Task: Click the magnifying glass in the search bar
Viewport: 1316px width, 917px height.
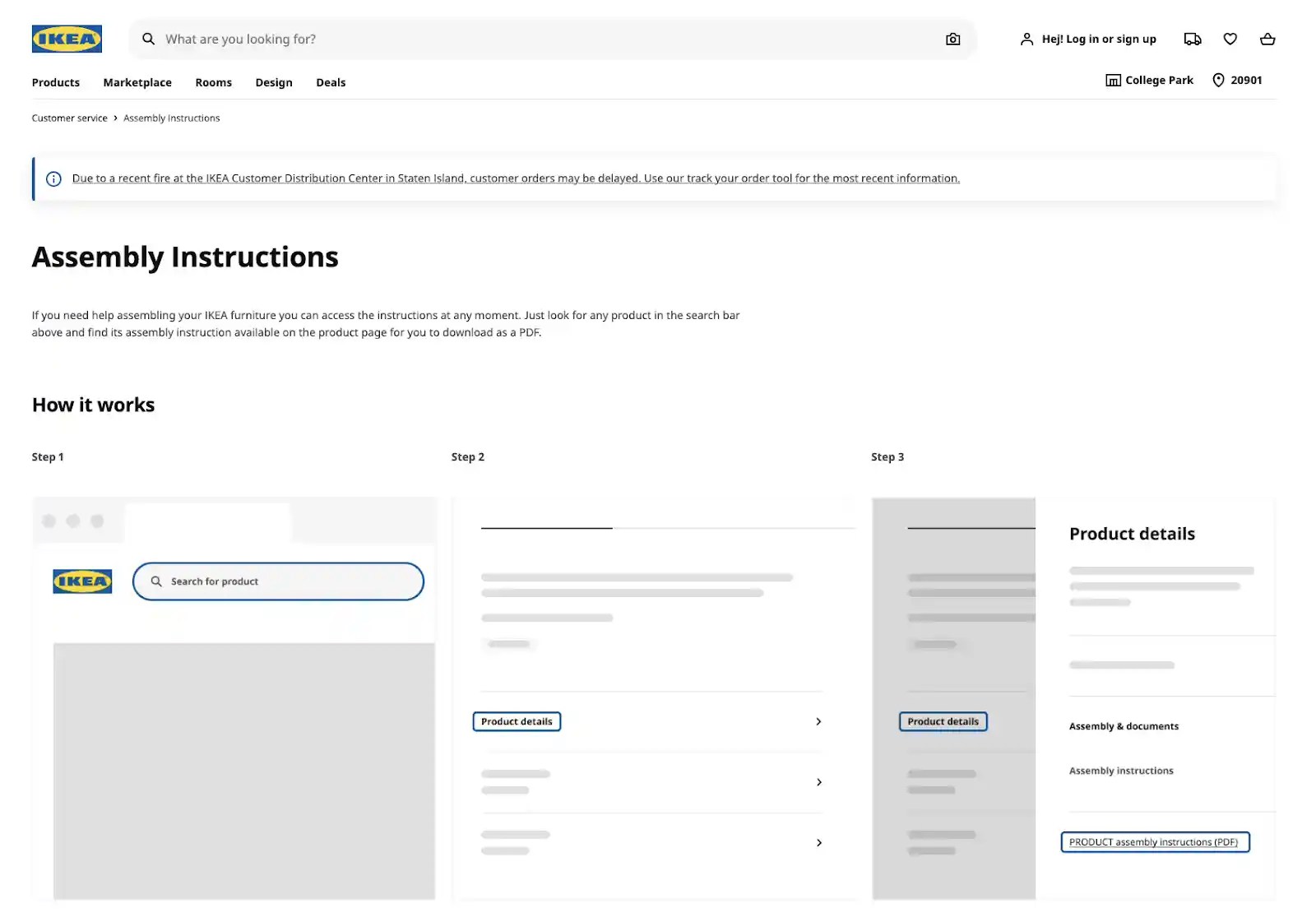Action: pyautogui.click(x=149, y=39)
